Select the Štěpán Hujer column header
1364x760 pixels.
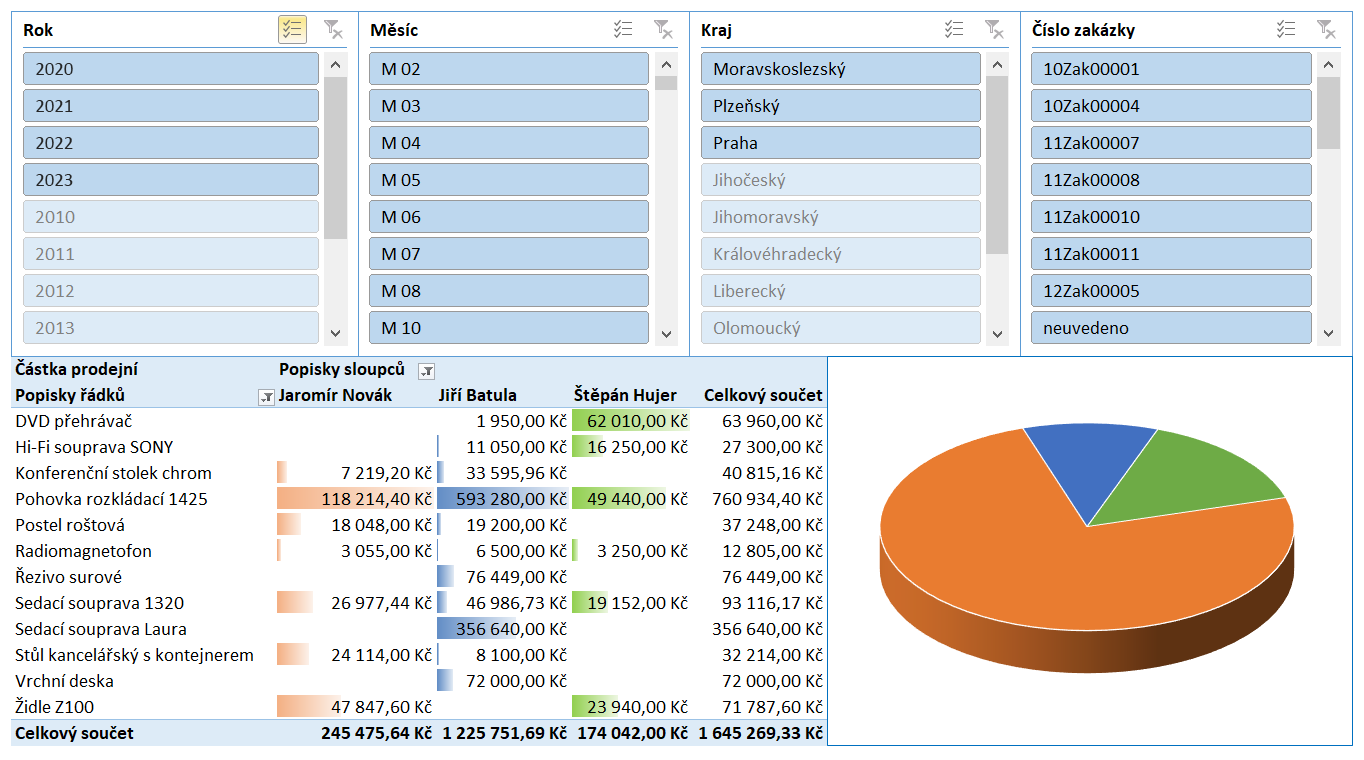coord(625,395)
